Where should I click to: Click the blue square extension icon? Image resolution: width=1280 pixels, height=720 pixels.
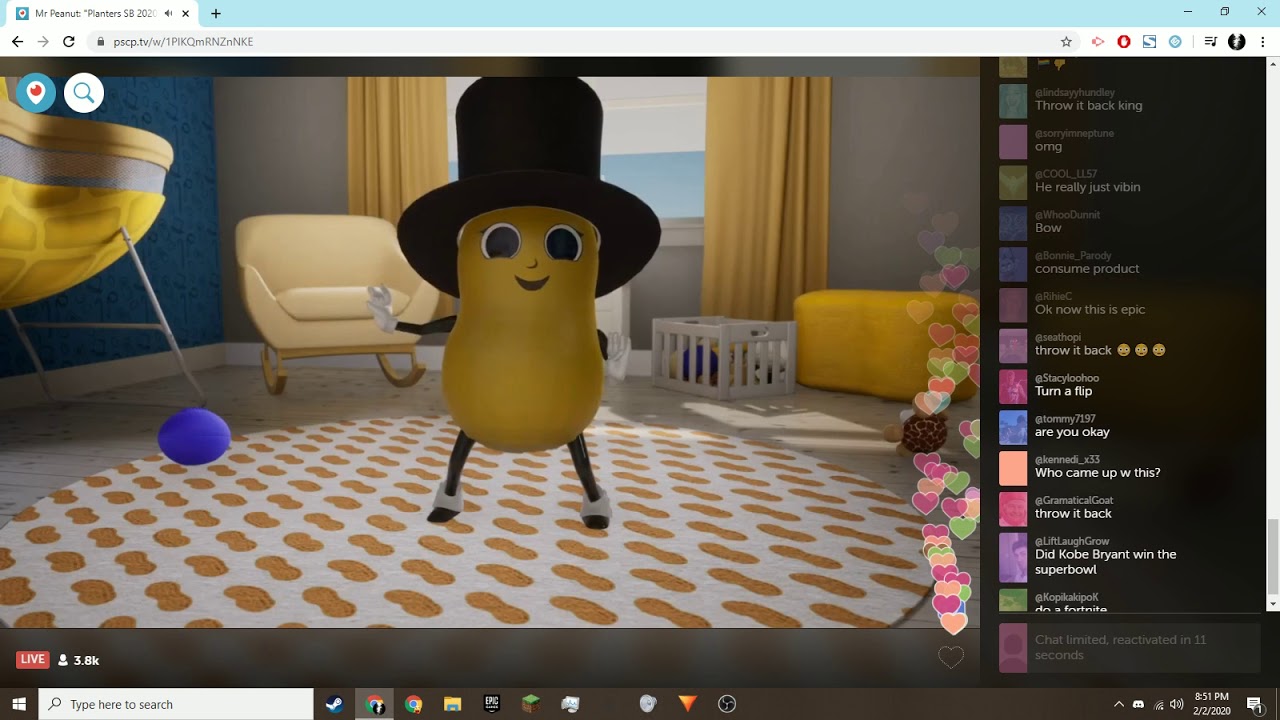pos(1150,42)
